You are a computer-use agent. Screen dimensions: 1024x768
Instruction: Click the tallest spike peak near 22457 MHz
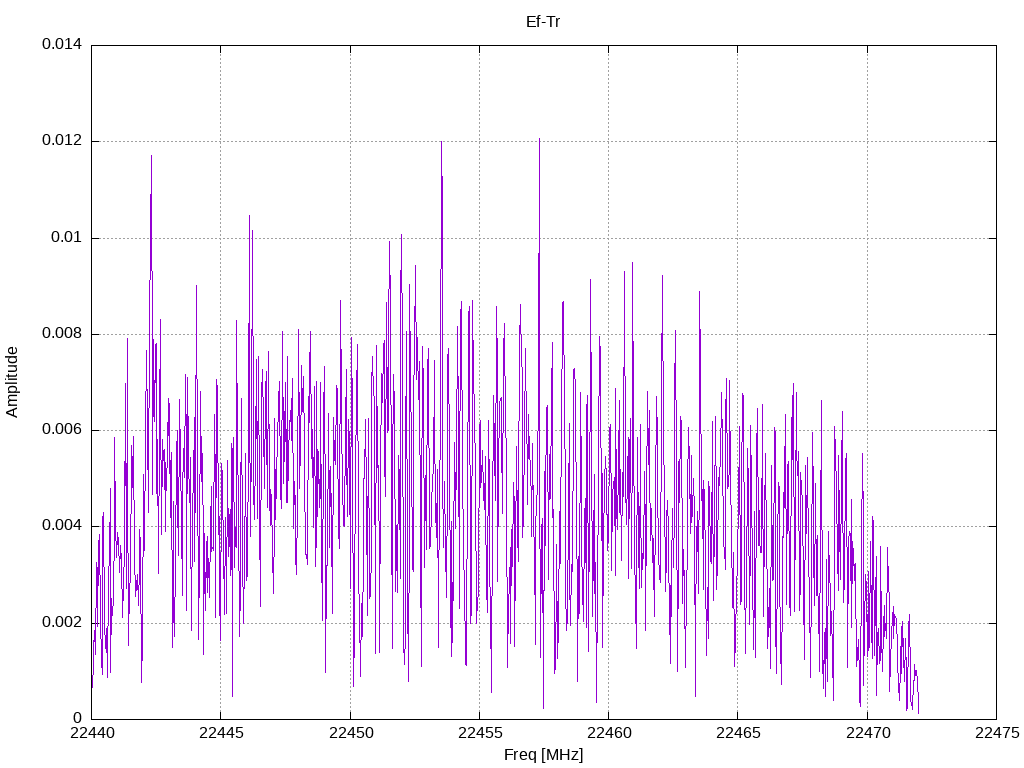[x=539, y=139]
